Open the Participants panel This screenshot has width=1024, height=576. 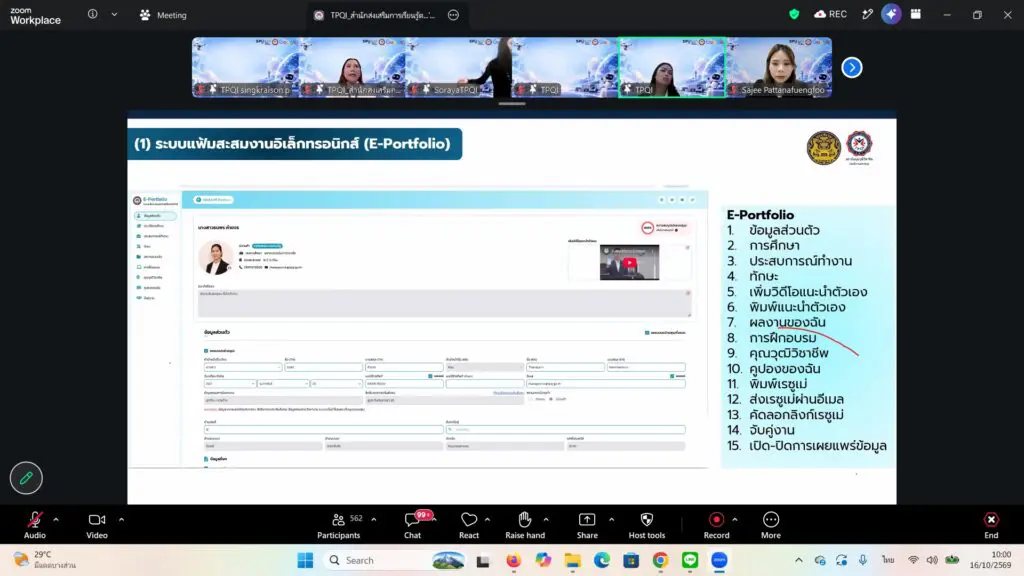[x=338, y=525]
